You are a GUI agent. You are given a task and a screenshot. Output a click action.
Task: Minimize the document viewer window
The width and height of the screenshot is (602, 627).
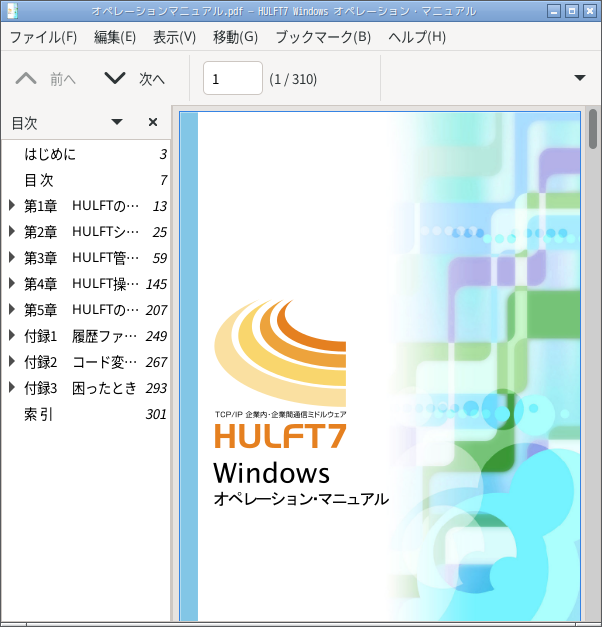click(x=554, y=11)
